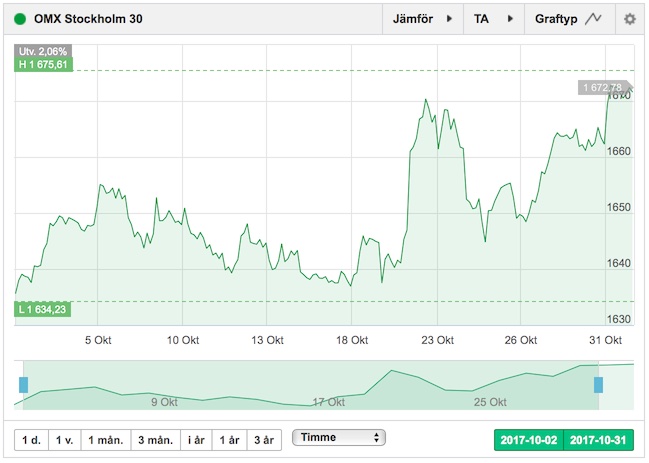
Task: Click the 13 Okt axis label
Action: pos(267,340)
